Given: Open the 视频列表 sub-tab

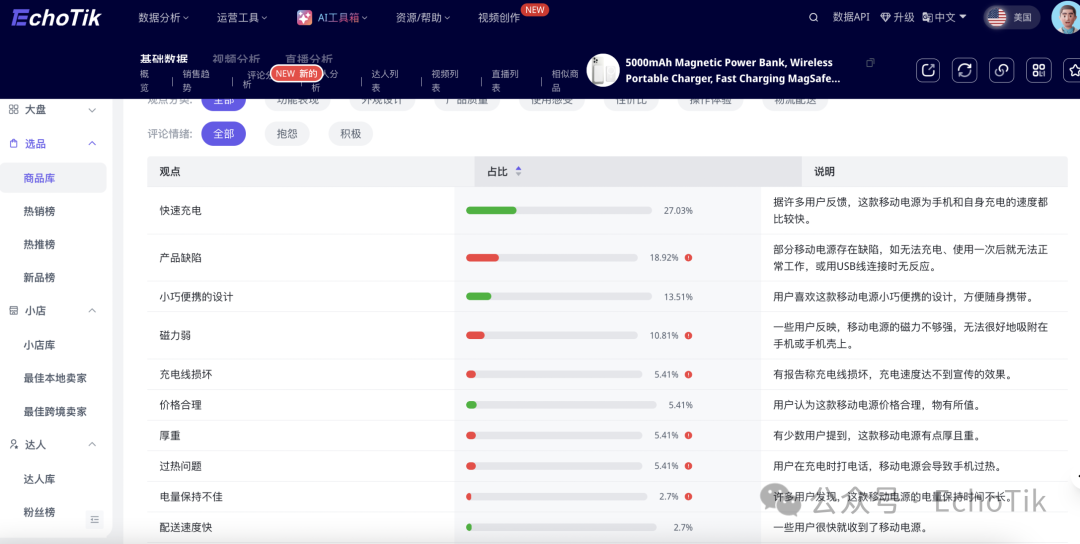Looking at the screenshot, I should point(445,81).
